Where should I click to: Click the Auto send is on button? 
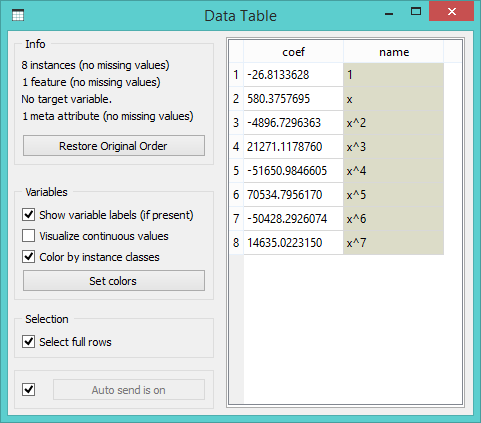[x=129, y=390]
